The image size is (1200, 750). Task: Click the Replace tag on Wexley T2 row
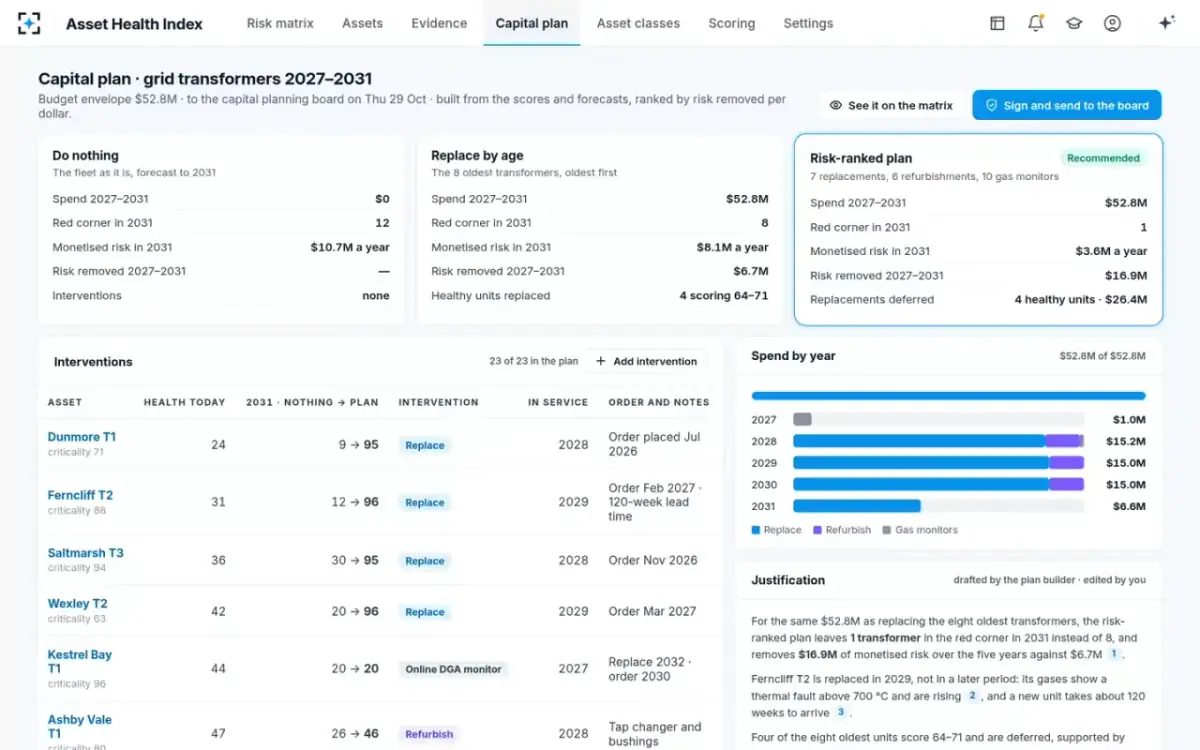(425, 612)
